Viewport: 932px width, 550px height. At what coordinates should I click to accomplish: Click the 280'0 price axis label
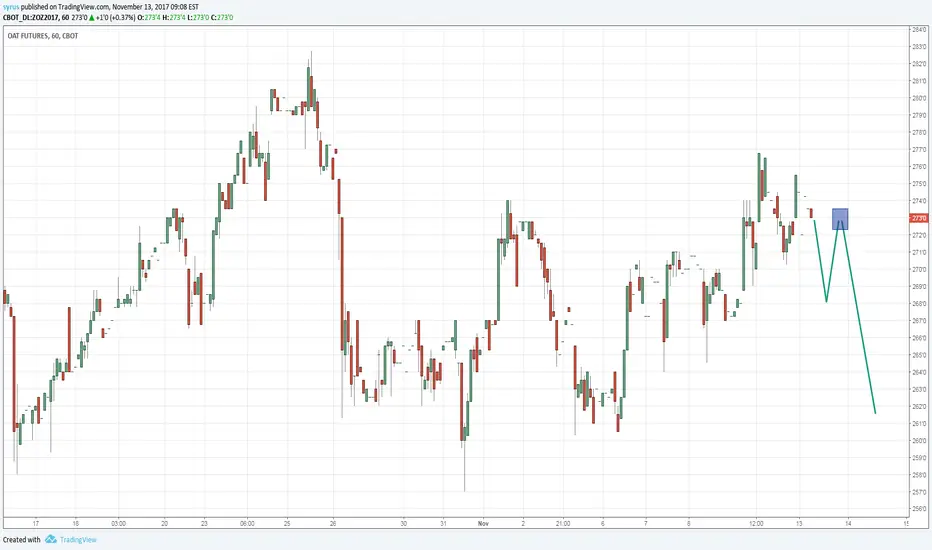tap(920, 98)
